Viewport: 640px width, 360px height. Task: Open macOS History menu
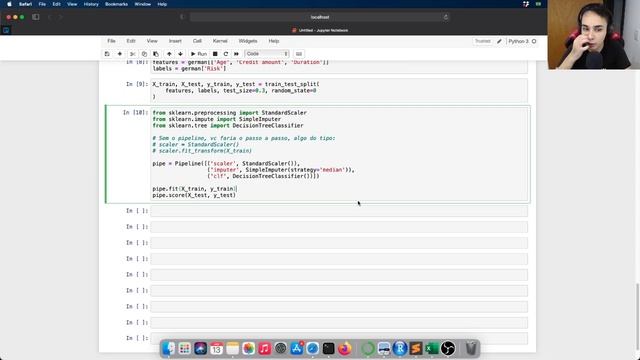91,4
